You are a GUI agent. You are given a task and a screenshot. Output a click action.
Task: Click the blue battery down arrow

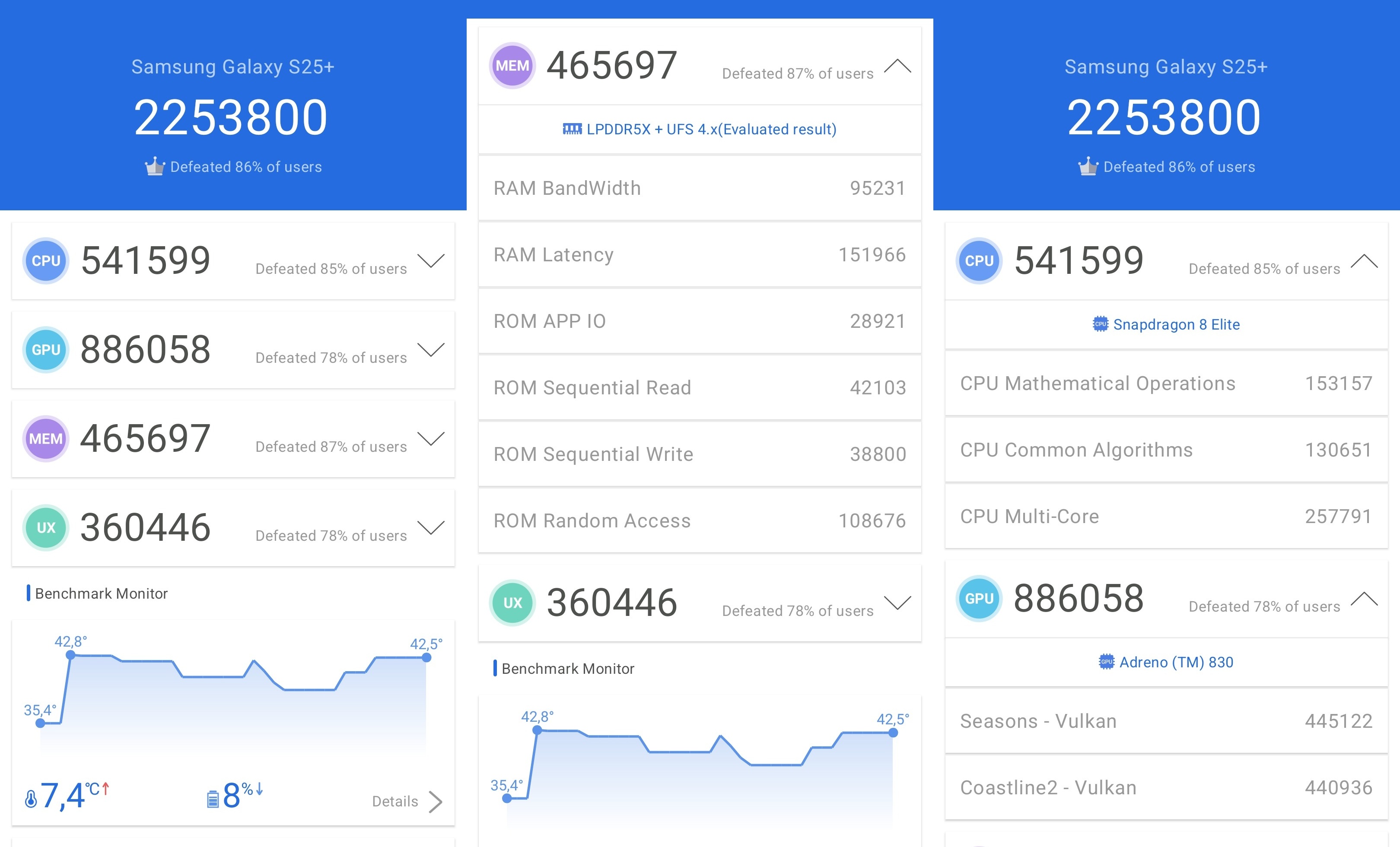click(x=259, y=789)
